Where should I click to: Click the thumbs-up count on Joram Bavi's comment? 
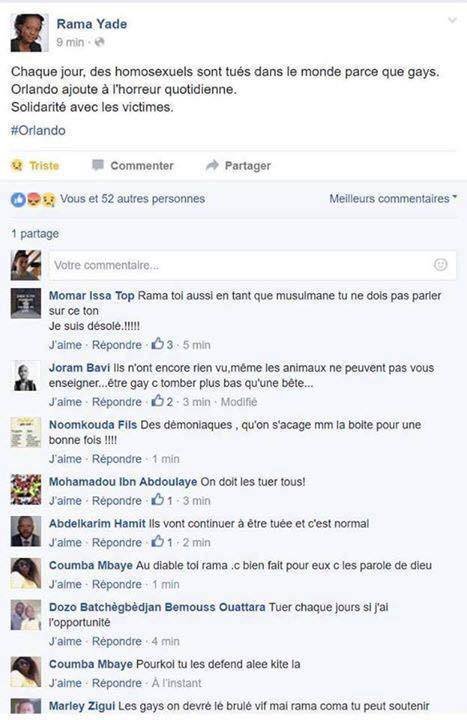point(163,401)
